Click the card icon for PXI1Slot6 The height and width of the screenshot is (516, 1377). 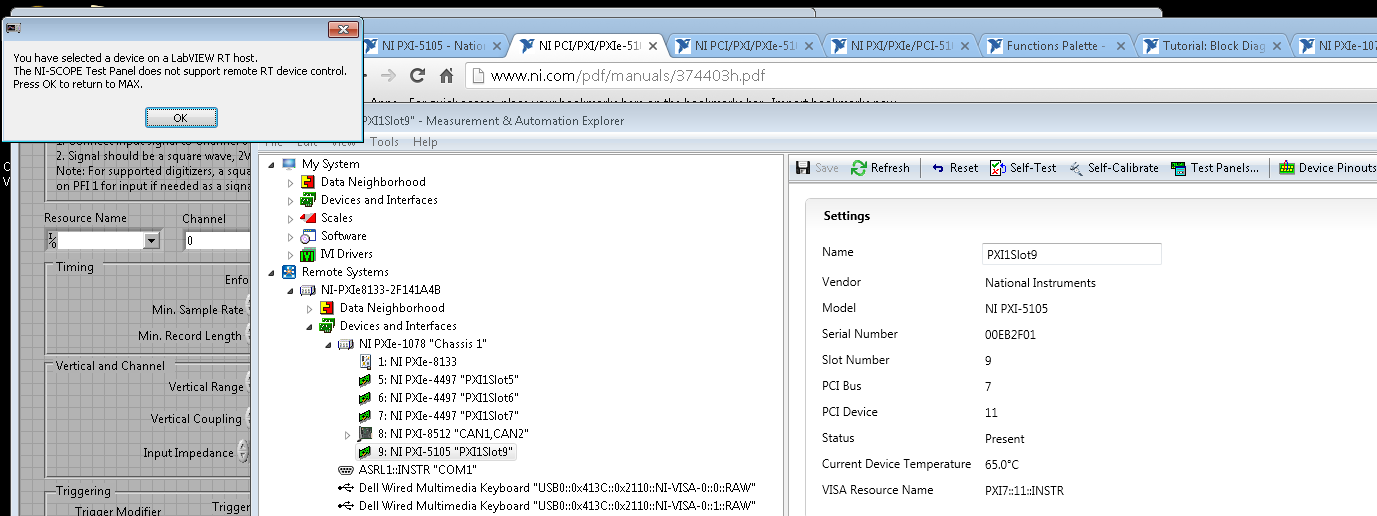pos(366,398)
